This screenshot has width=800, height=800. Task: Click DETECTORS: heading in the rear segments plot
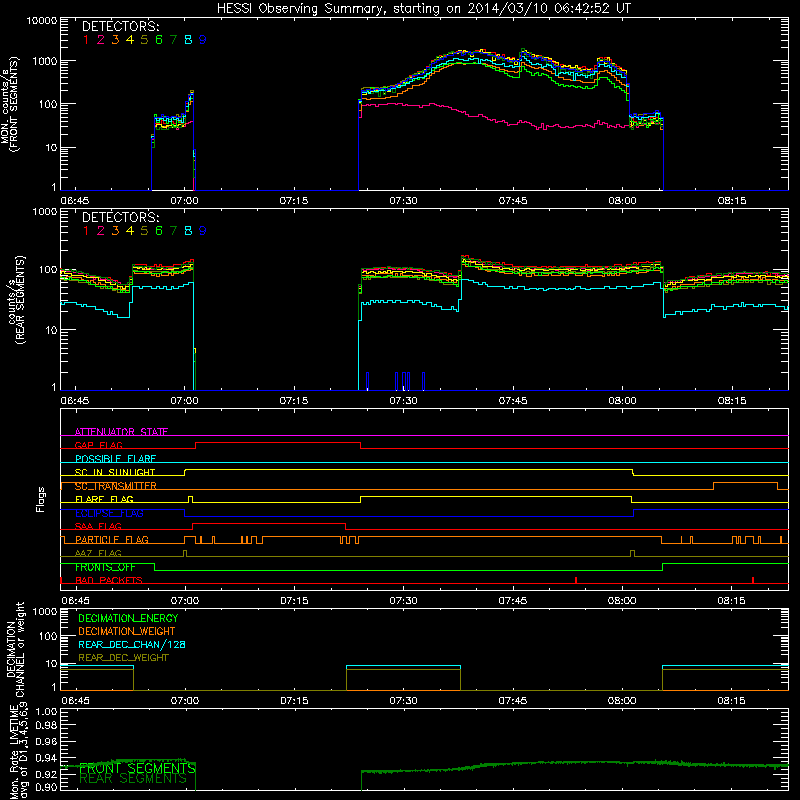pos(121,217)
